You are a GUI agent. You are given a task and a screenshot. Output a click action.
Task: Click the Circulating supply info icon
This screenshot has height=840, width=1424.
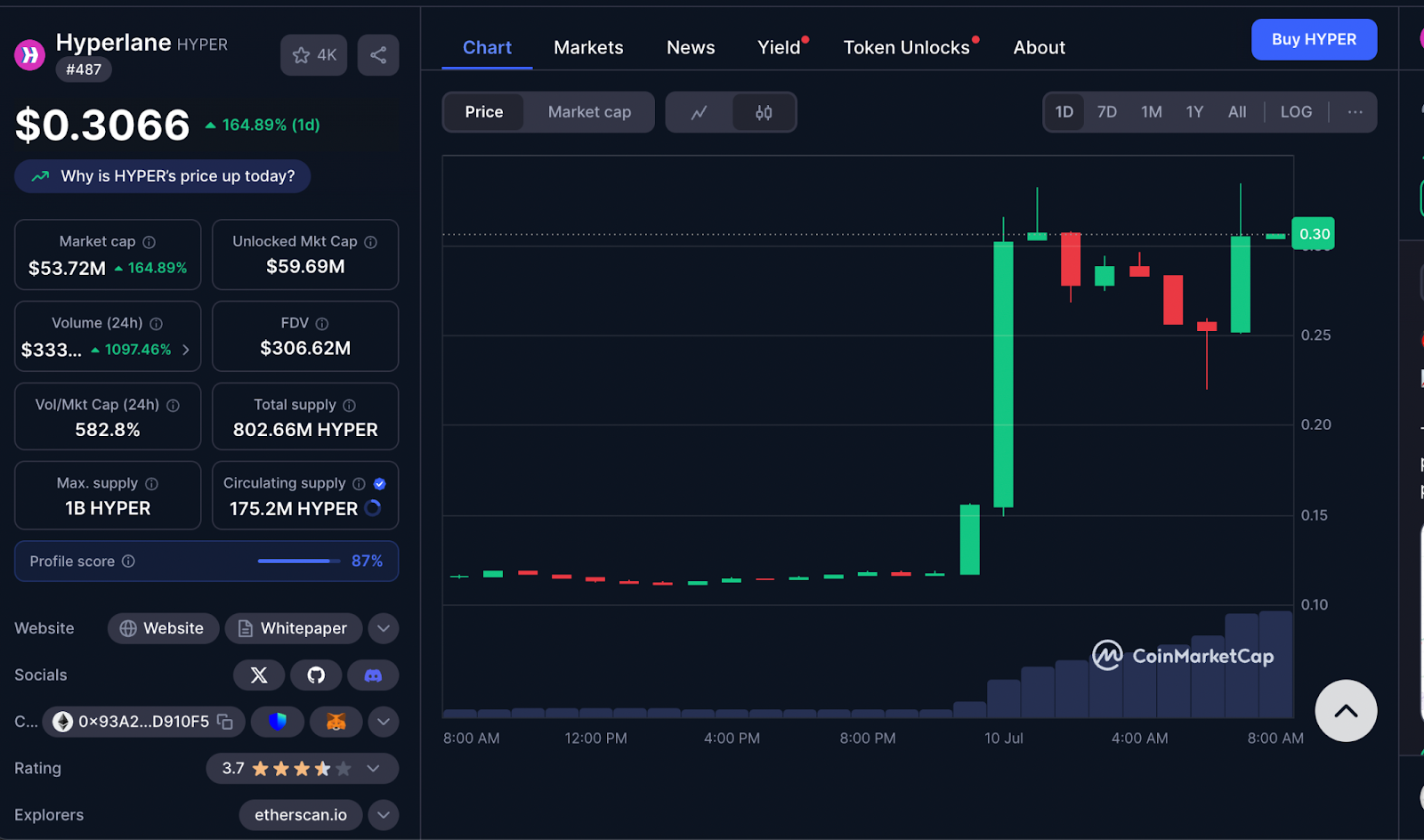tap(359, 484)
